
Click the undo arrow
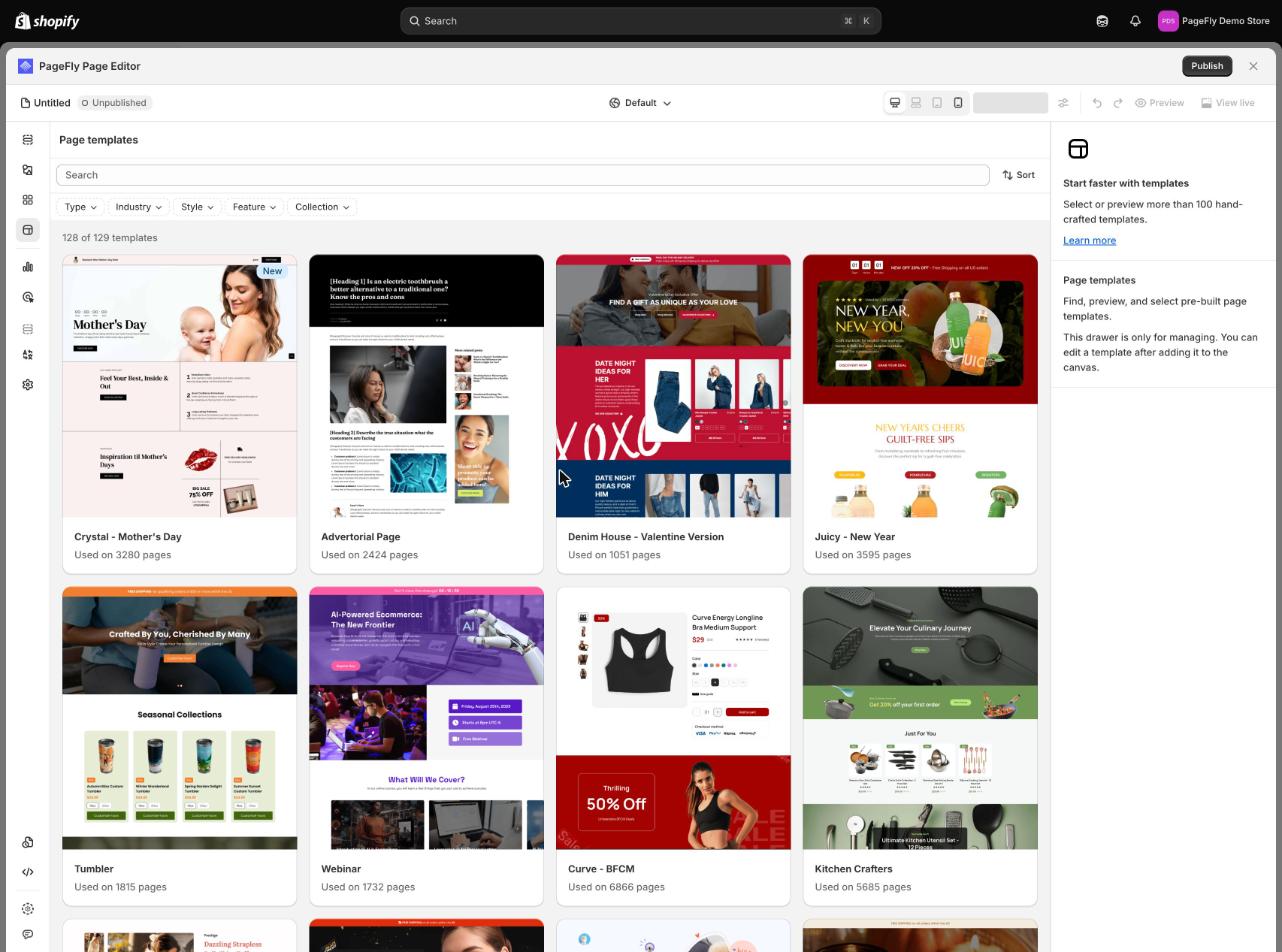pyautogui.click(x=1097, y=103)
